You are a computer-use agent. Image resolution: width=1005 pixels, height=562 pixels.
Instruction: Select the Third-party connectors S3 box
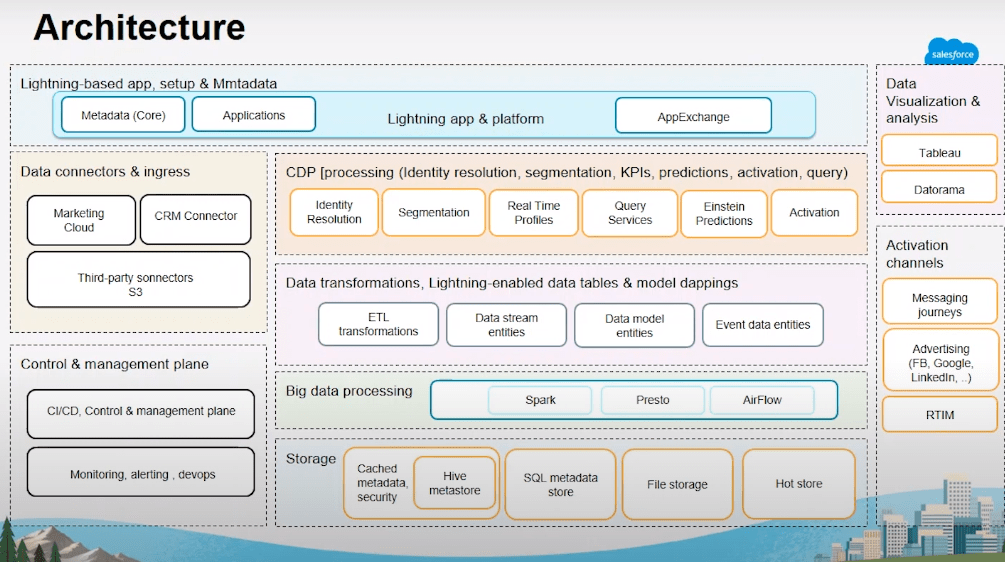pyautogui.click(x=138, y=279)
